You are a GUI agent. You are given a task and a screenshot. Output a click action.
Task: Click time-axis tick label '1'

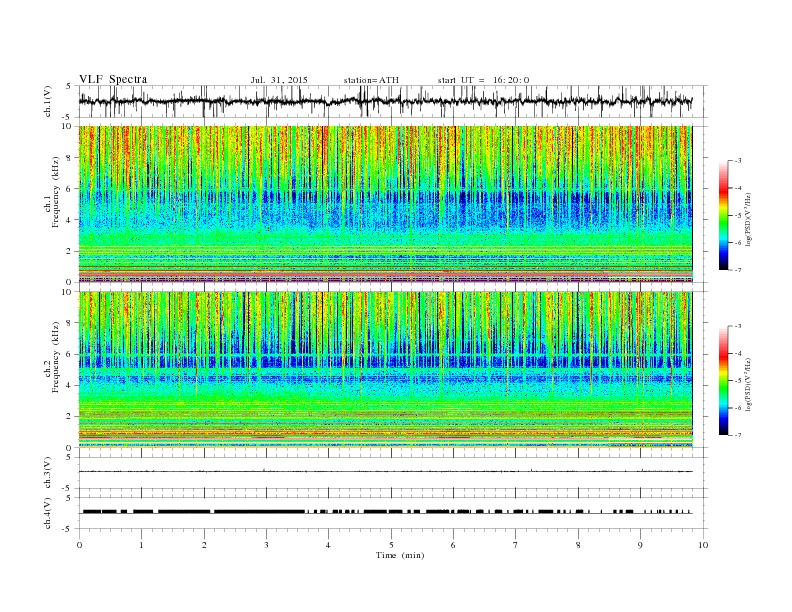coord(141,545)
